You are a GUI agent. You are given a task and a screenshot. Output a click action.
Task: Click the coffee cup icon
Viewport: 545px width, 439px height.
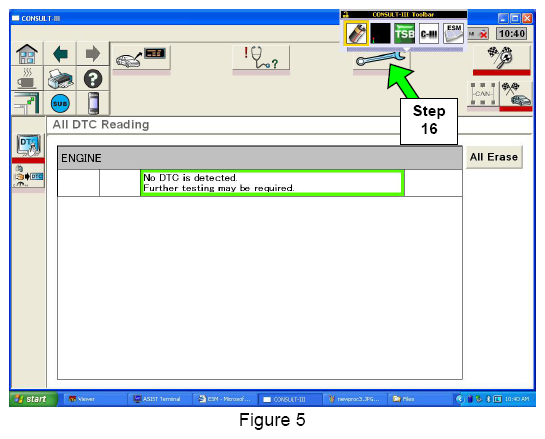pos(27,79)
